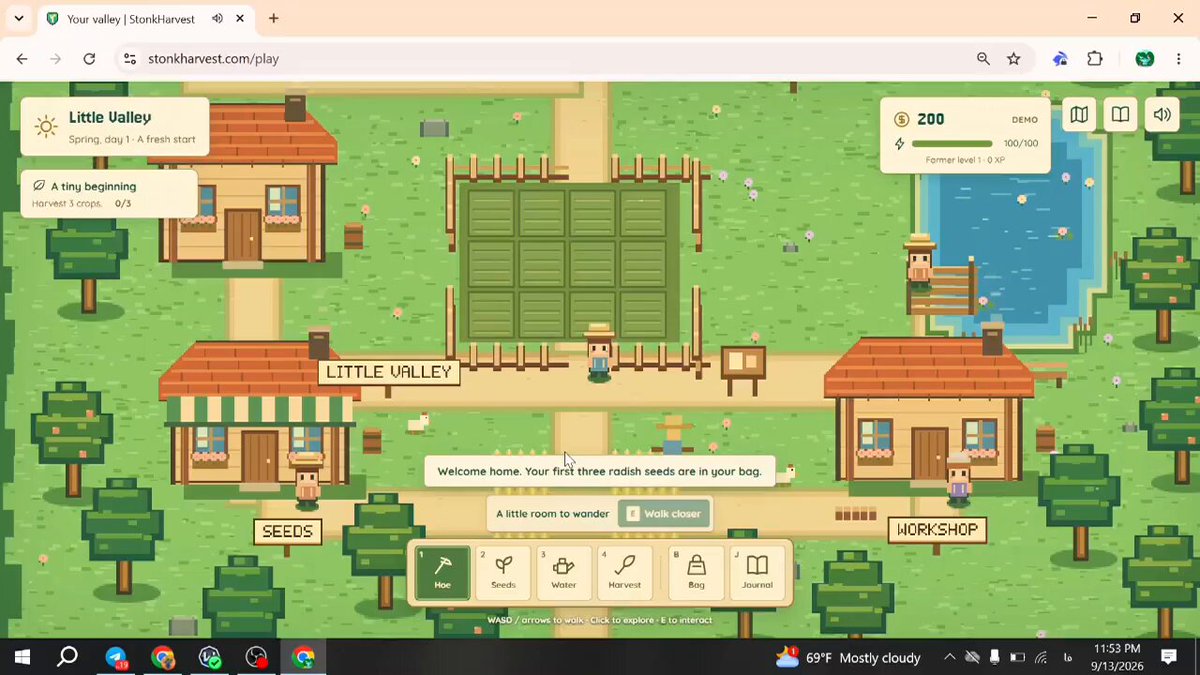The width and height of the screenshot is (1200, 675).
Task: Click the "Farmer level 1 · 0 XP" text
Action: [966, 159]
